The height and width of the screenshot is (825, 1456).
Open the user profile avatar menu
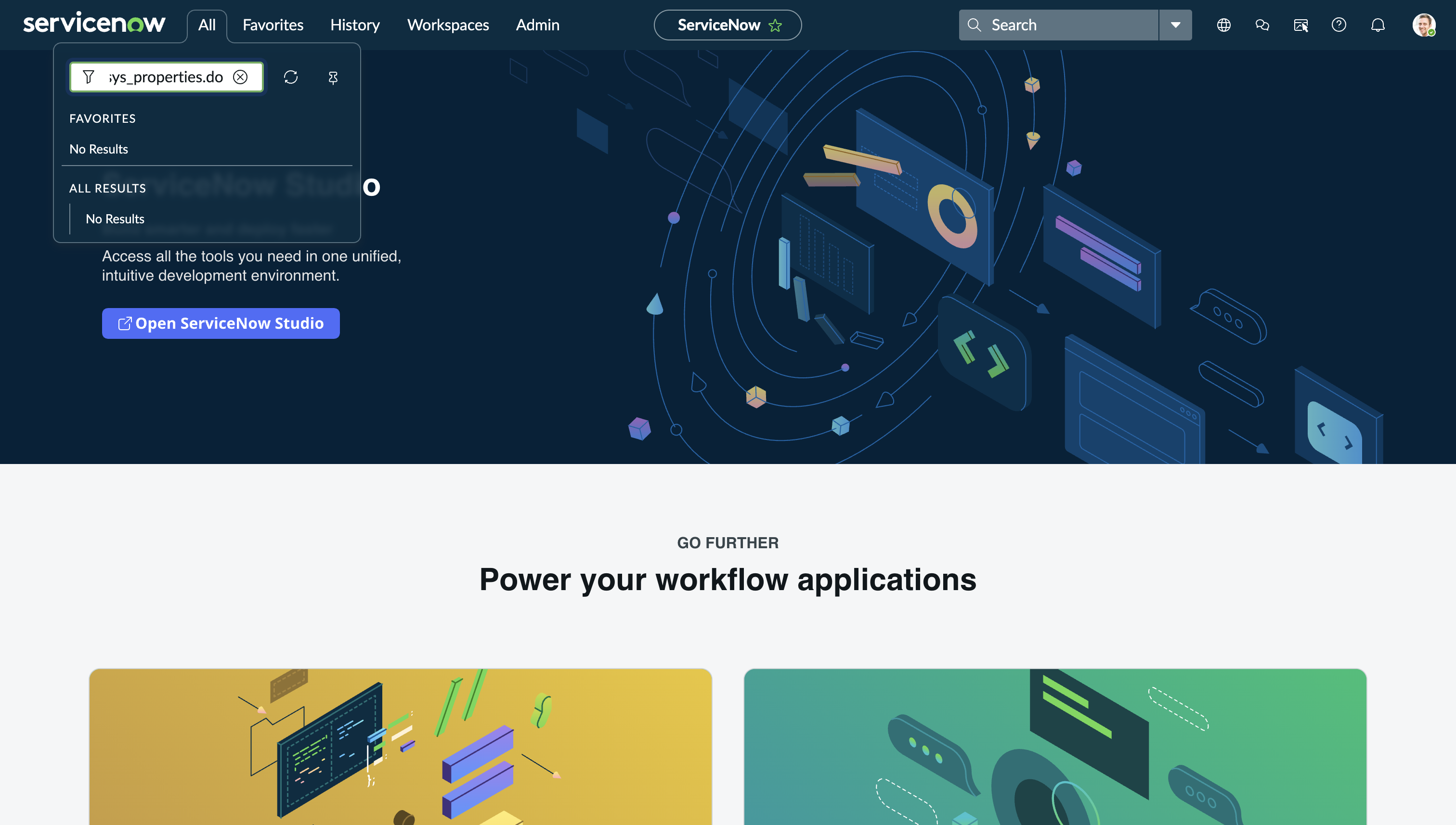pyautogui.click(x=1423, y=25)
